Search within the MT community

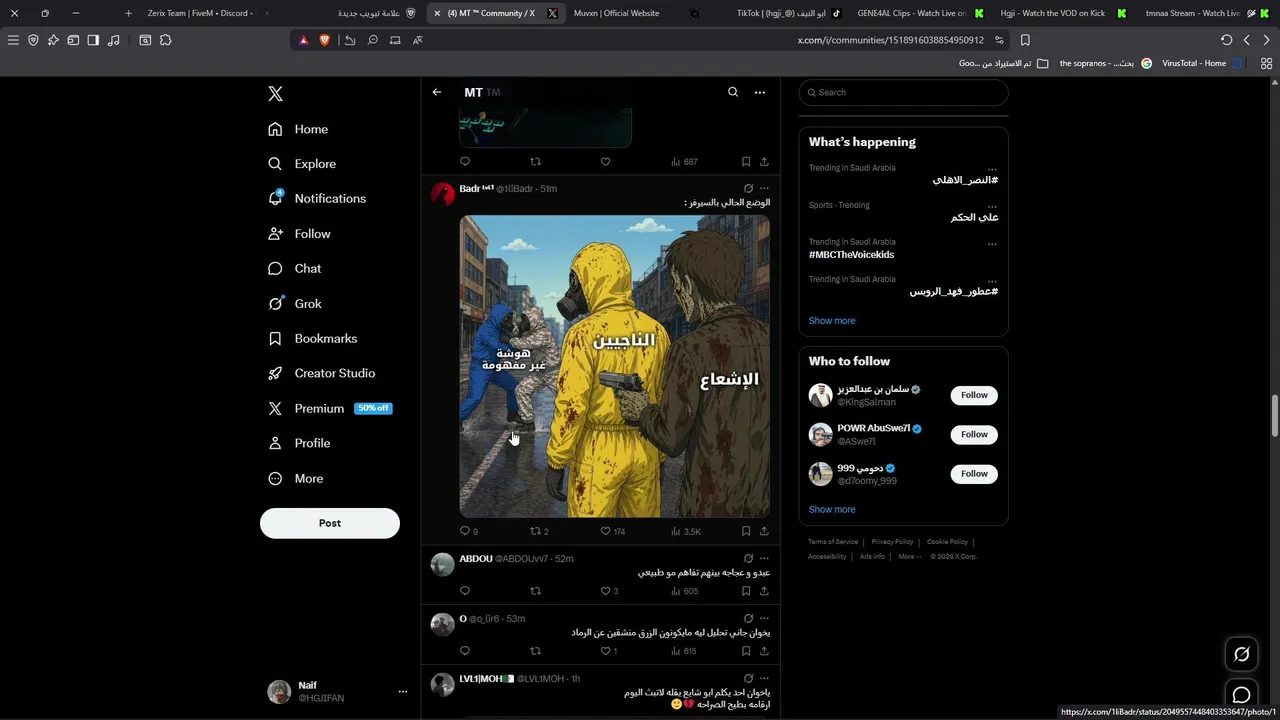733,92
